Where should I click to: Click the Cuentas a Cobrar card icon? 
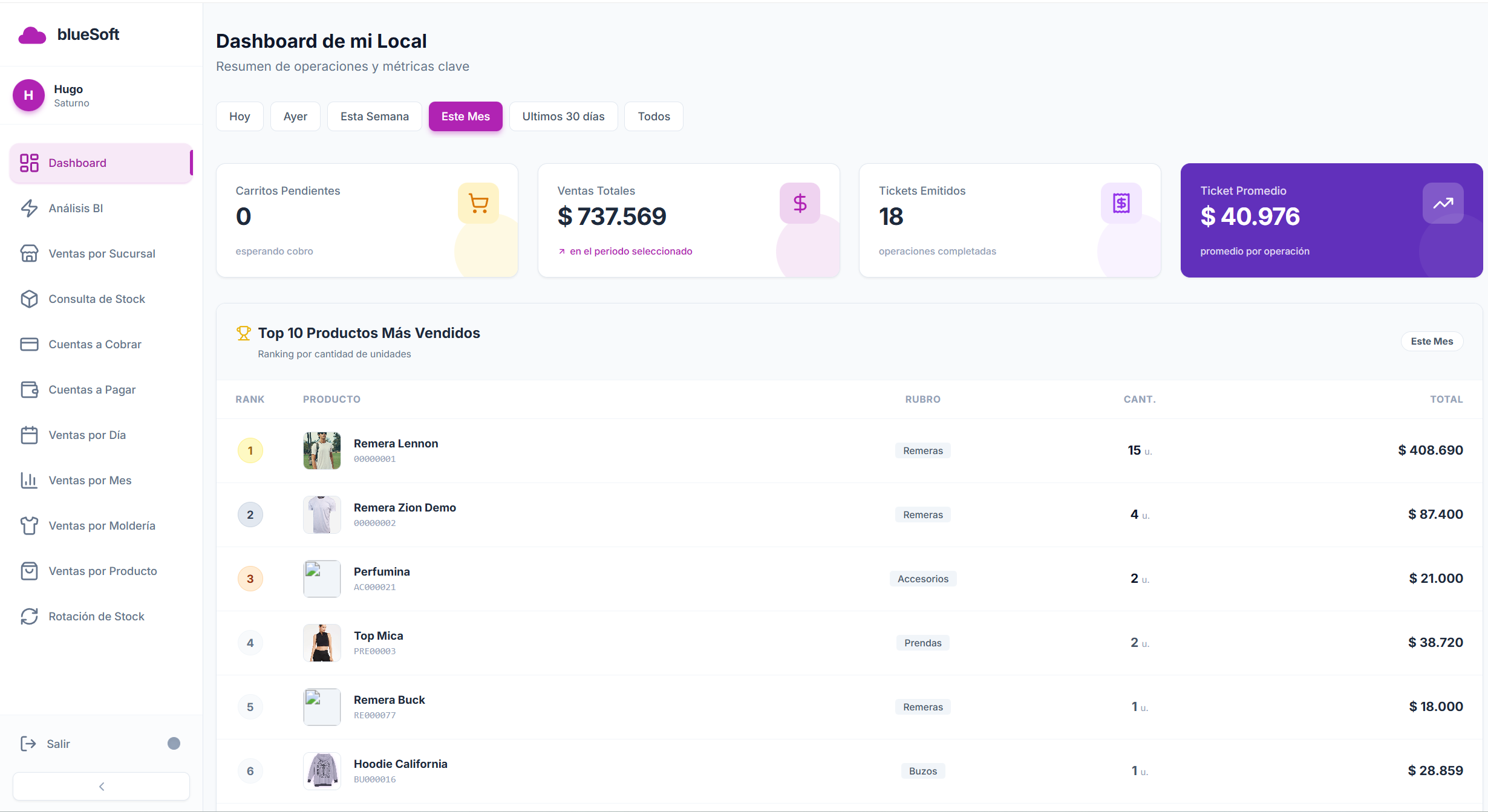click(29, 344)
